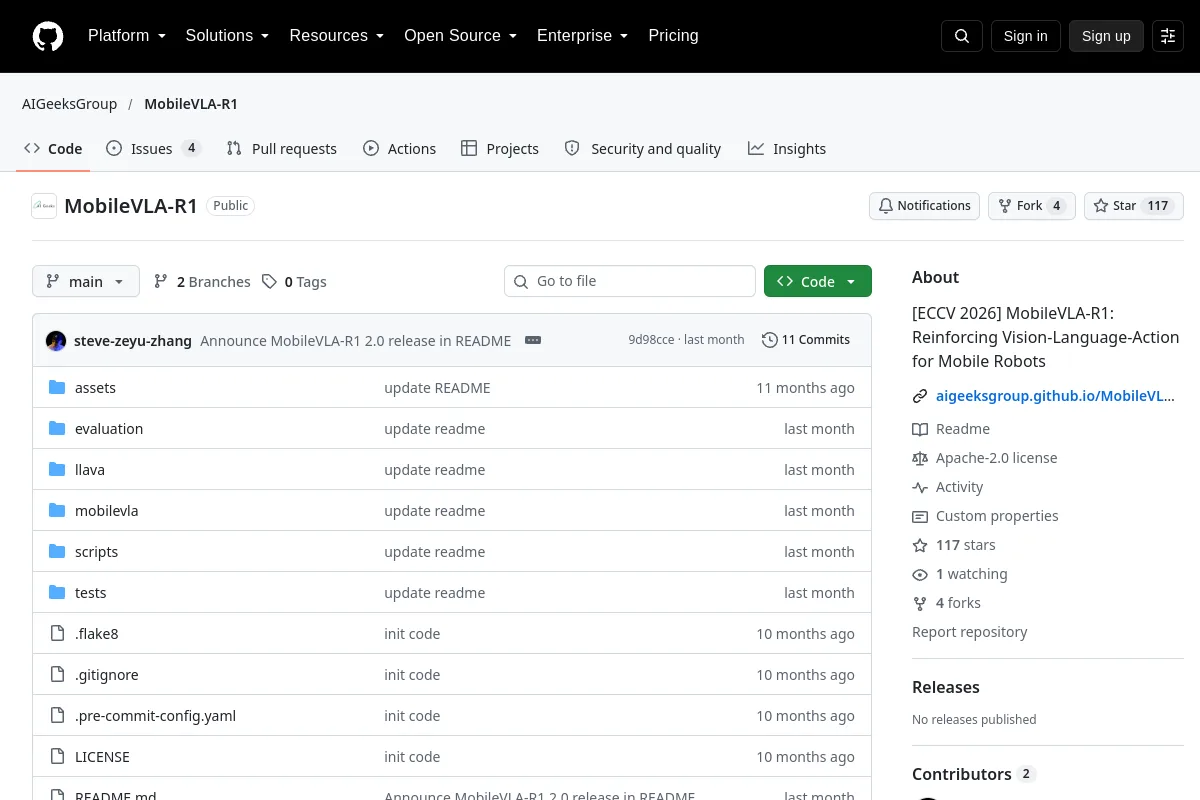The width and height of the screenshot is (1200, 800).
Task: Open appearance settings icon in header
Action: tap(1168, 36)
